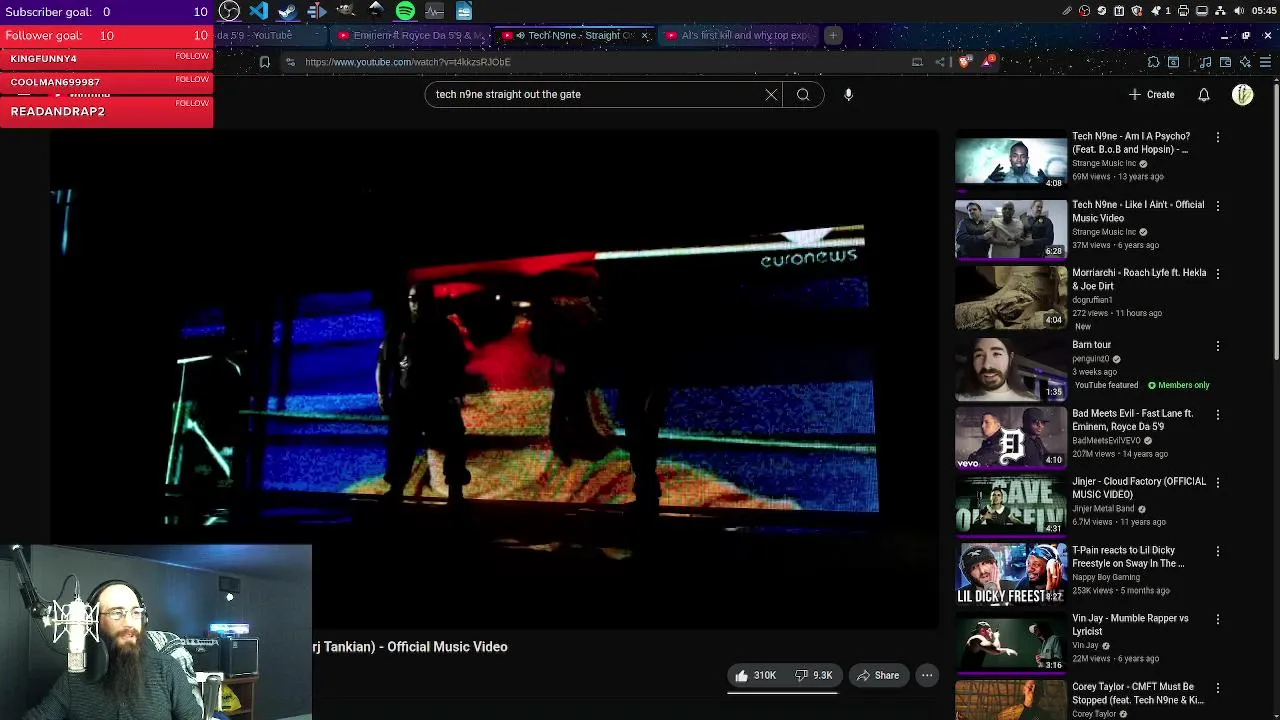The height and width of the screenshot is (720, 1280).
Task: Open Spotify from the taskbar
Action: pyautogui.click(x=405, y=11)
